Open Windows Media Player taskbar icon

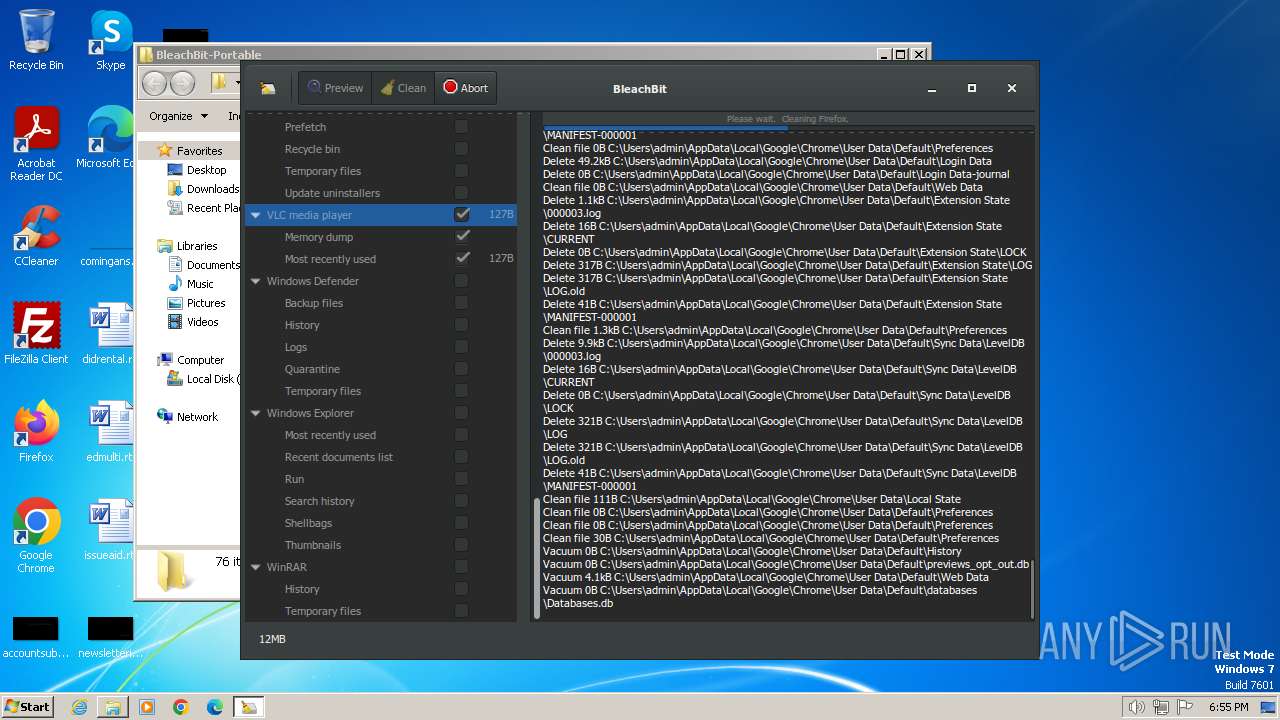(x=147, y=707)
